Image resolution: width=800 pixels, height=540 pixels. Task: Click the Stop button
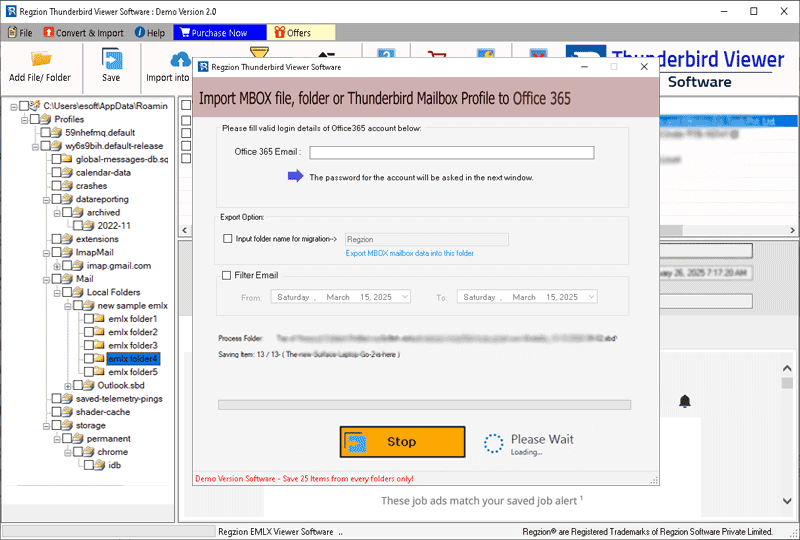point(402,441)
